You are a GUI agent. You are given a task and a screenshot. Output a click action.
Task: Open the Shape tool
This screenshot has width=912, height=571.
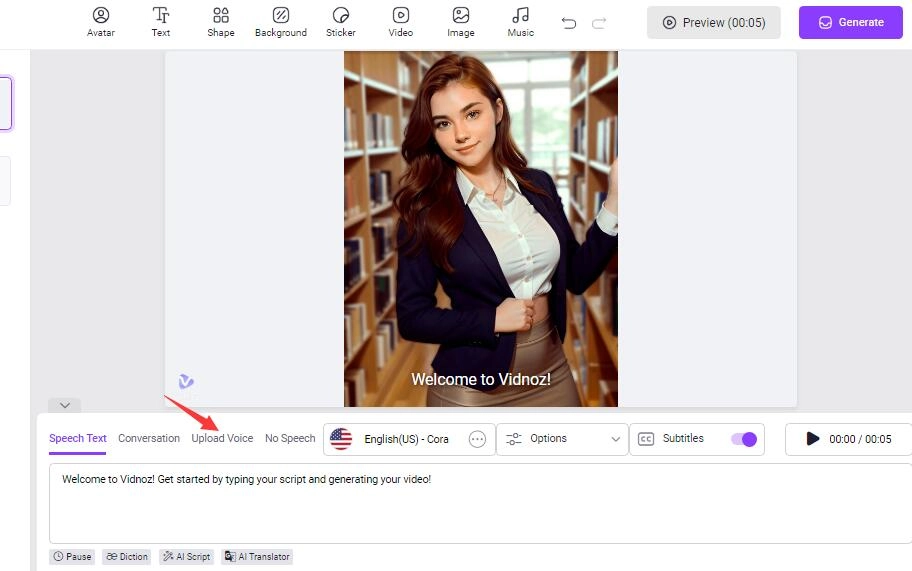221,22
